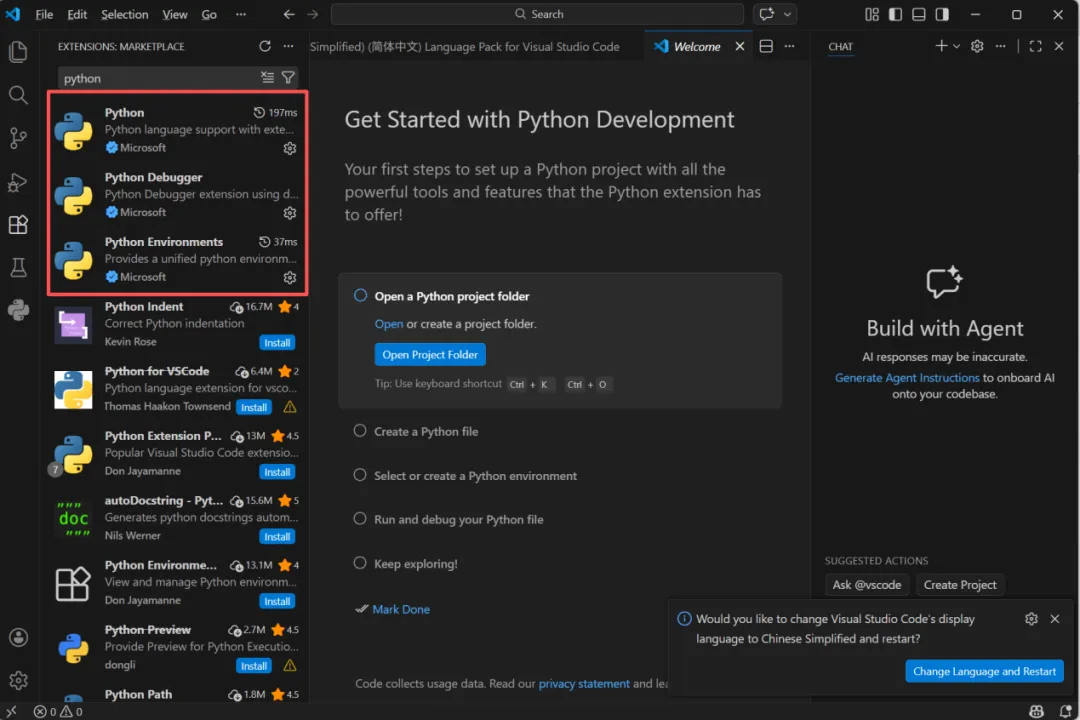Install the Python Indent extension
The image size is (1080, 720).
pyautogui.click(x=277, y=343)
